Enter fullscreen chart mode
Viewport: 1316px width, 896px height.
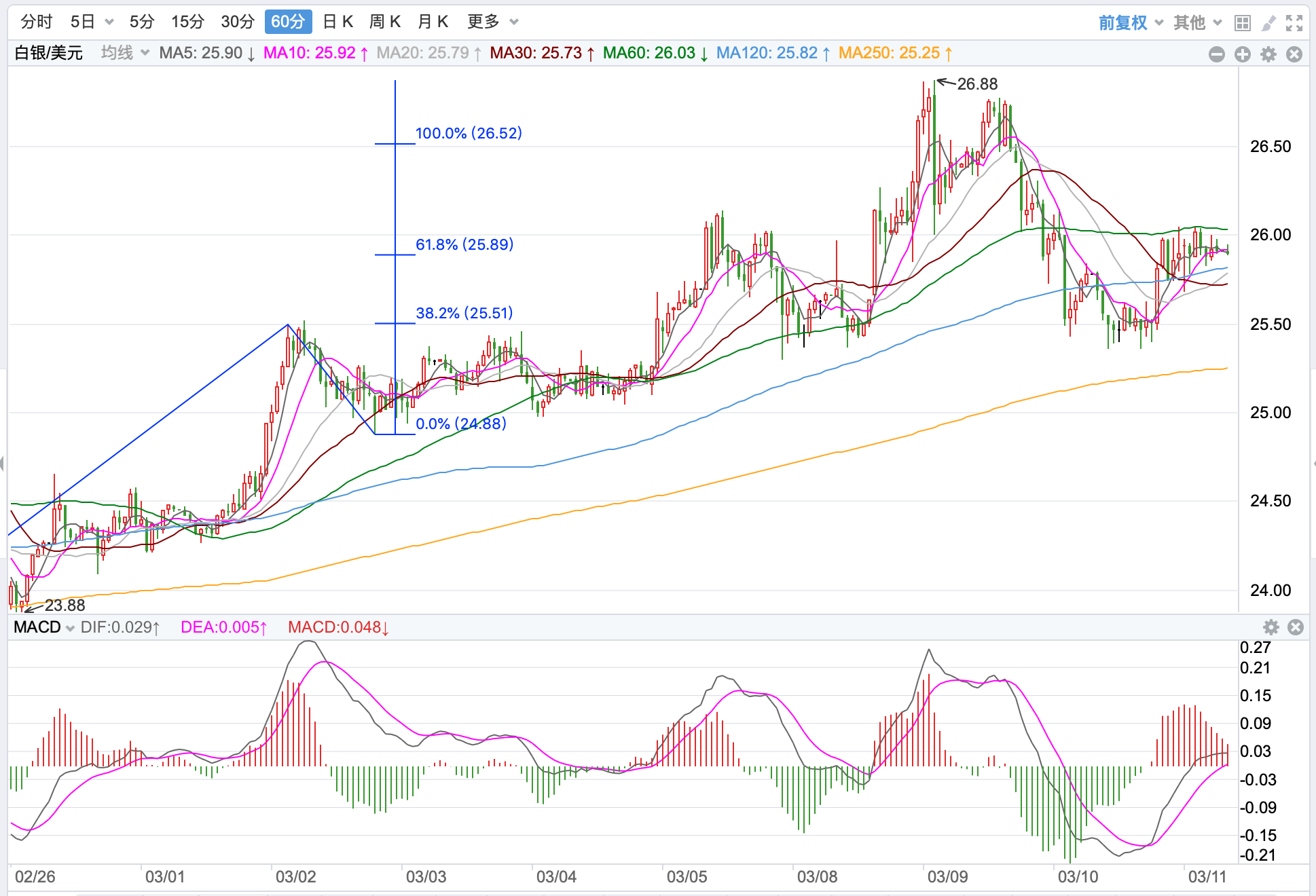1294,23
